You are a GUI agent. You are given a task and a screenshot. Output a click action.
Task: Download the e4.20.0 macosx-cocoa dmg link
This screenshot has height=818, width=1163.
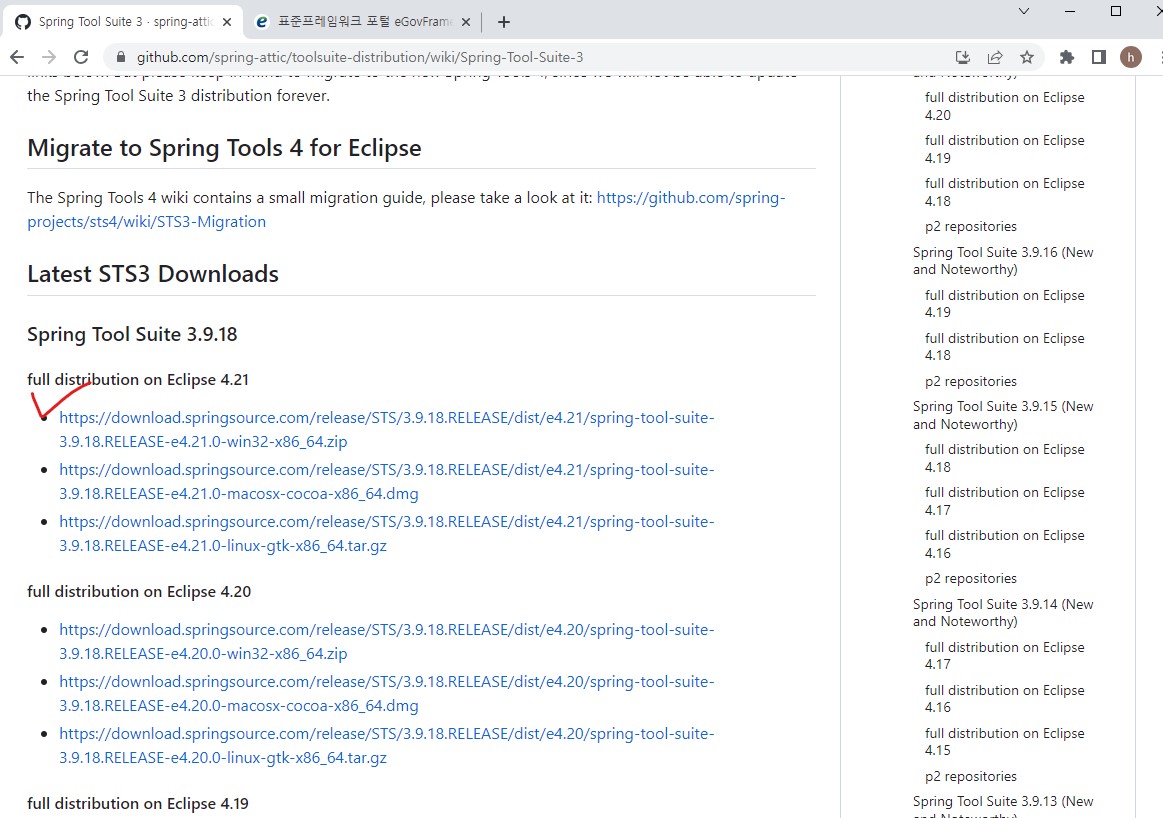tap(386, 693)
